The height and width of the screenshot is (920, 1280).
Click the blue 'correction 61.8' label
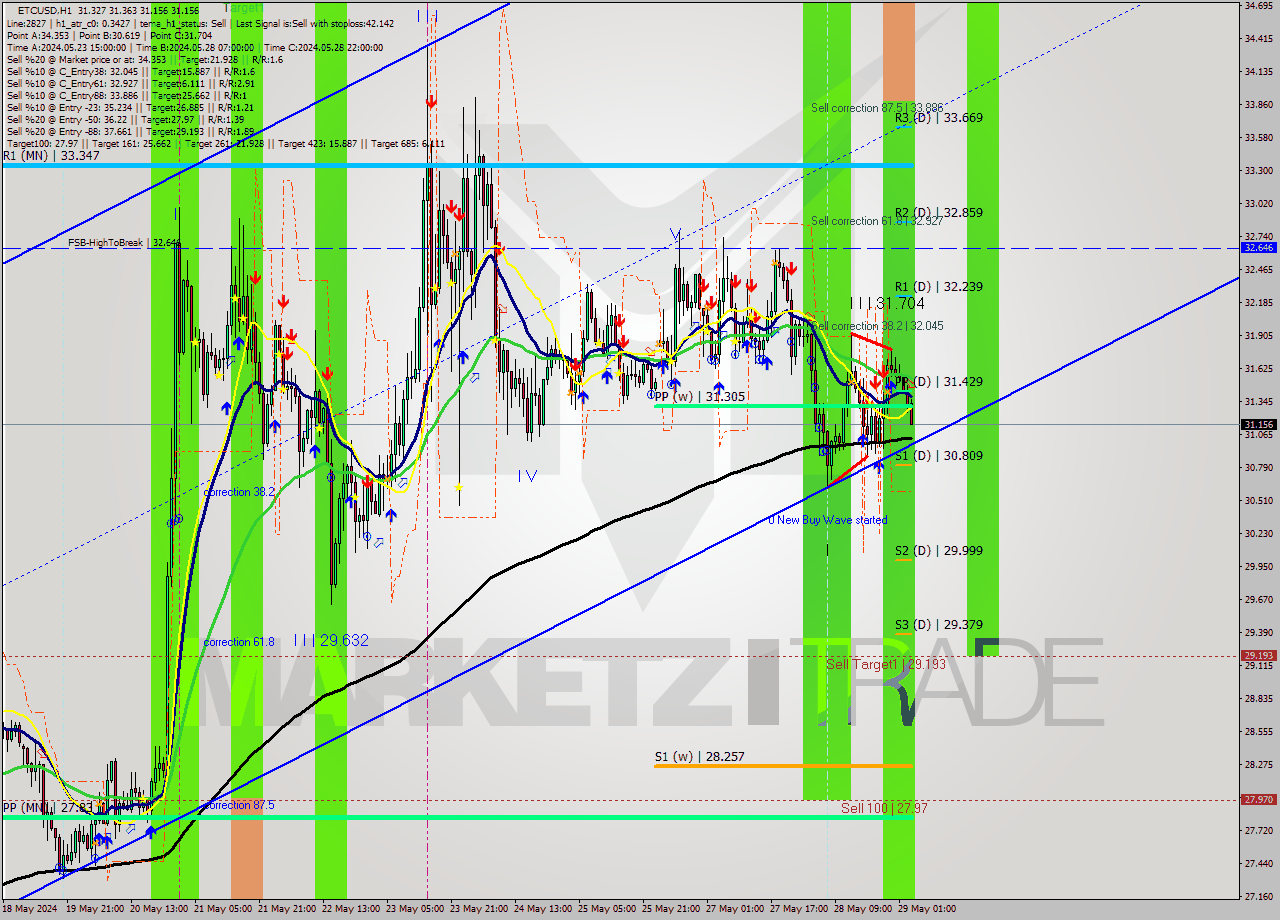(x=239, y=642)
